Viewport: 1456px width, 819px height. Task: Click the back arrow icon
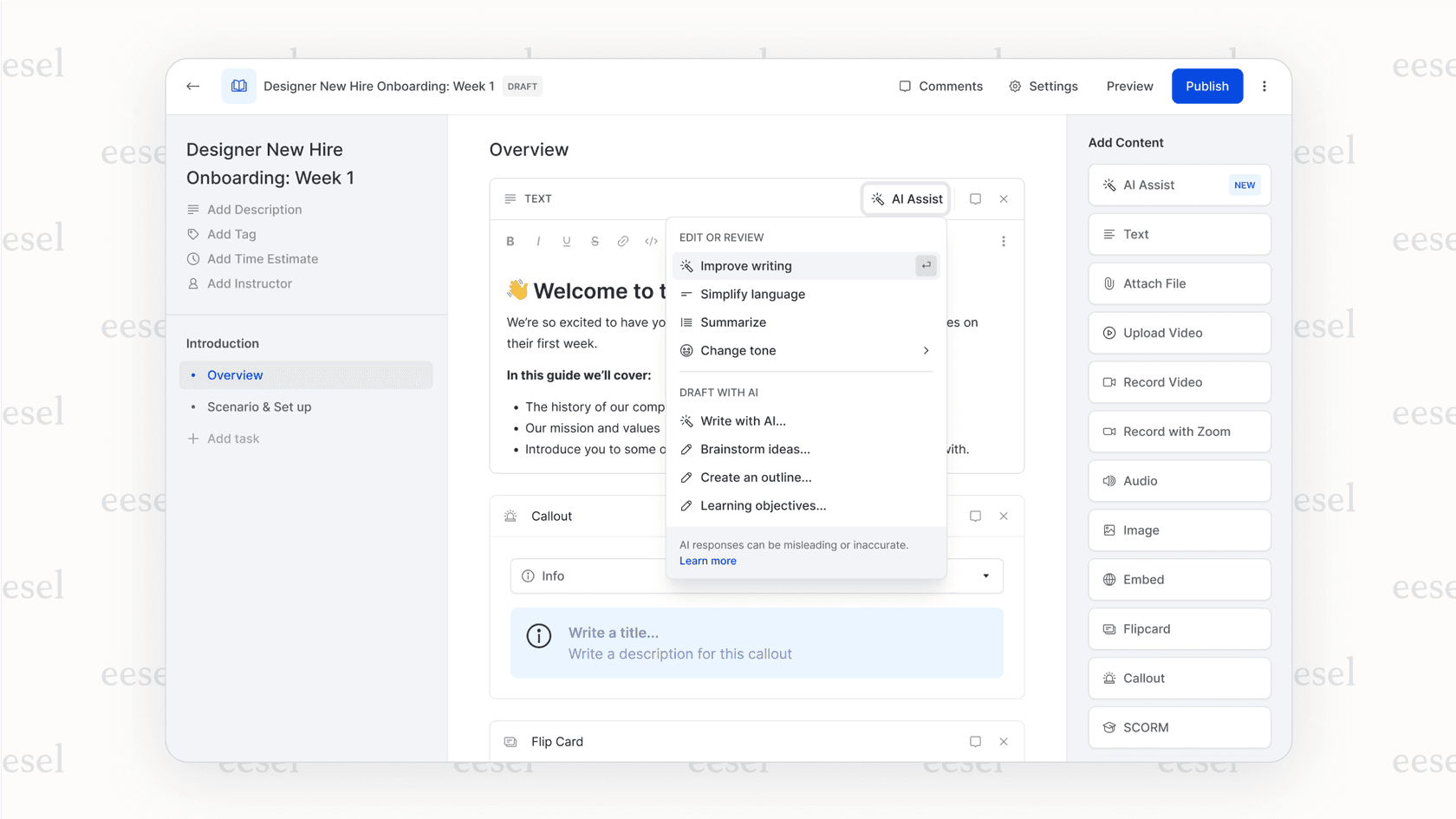coord(193,86)
